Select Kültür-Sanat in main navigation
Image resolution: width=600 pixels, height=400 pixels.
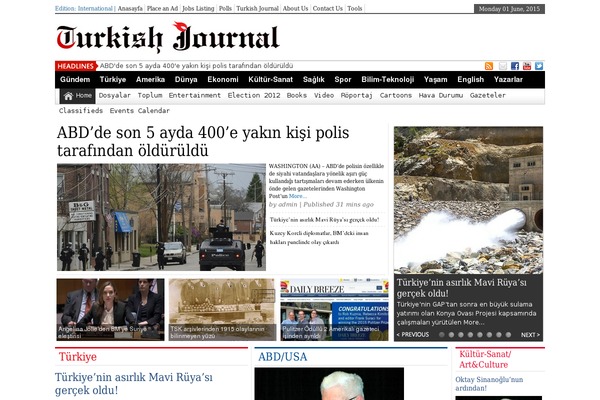click(271, 80)
